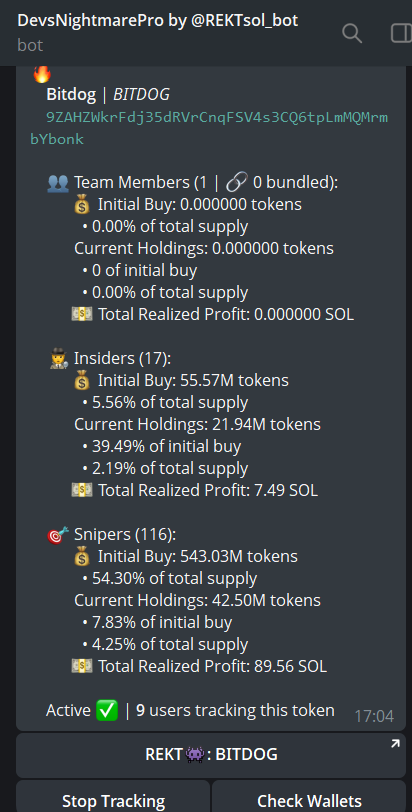Click the Insiders detective emoji
Screen dimensions: 412x812
[x=57, y=358]
